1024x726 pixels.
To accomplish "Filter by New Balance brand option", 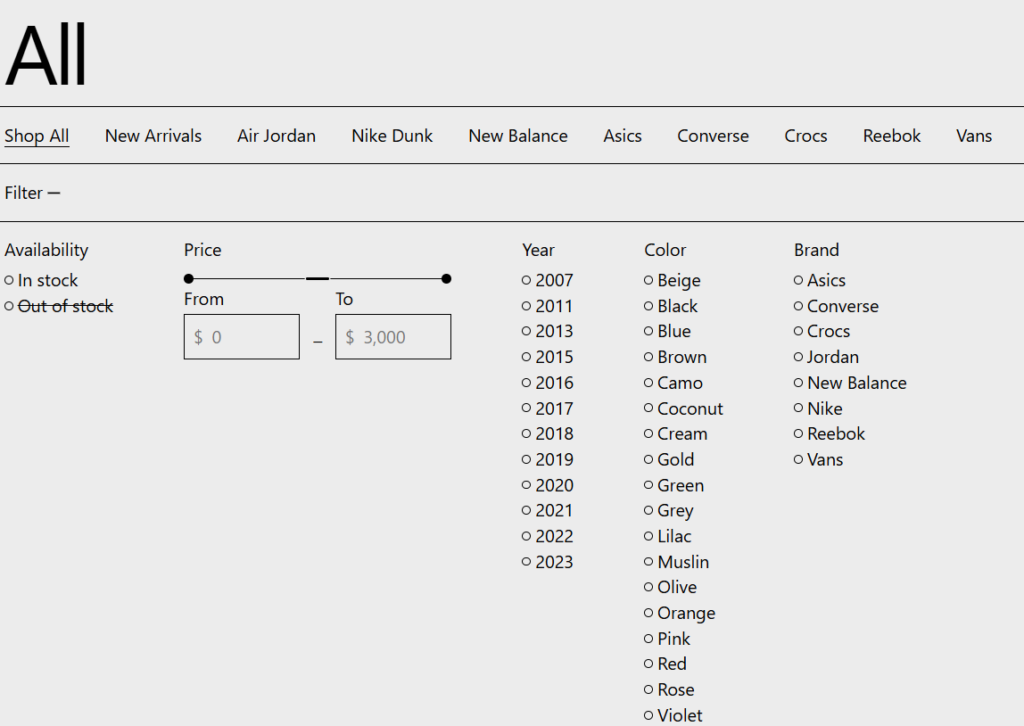I will [850, 383].
